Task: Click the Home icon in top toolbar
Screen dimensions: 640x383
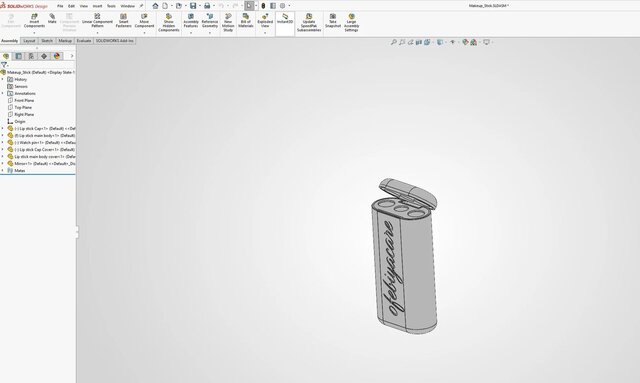Action: click(155, 6)
